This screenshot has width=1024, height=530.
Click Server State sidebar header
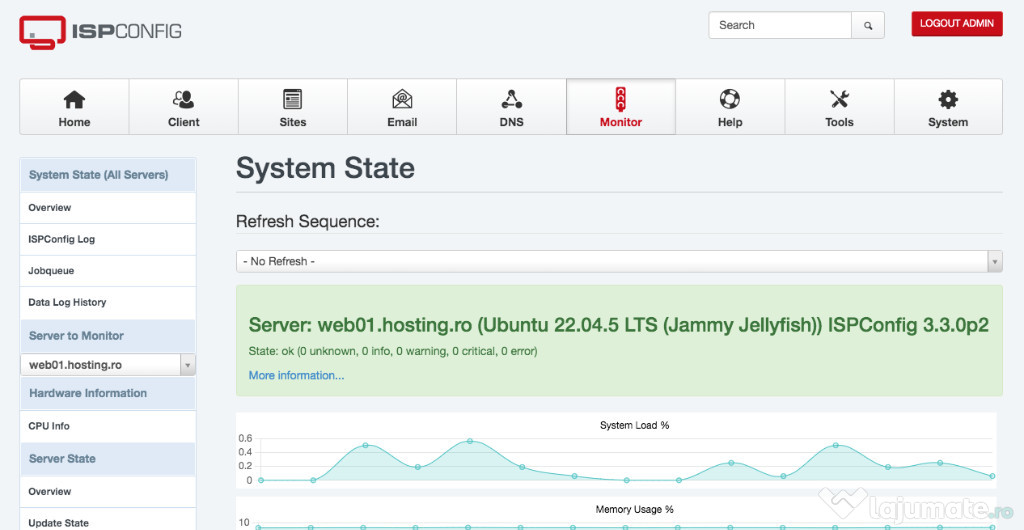(x=108, y=458)
